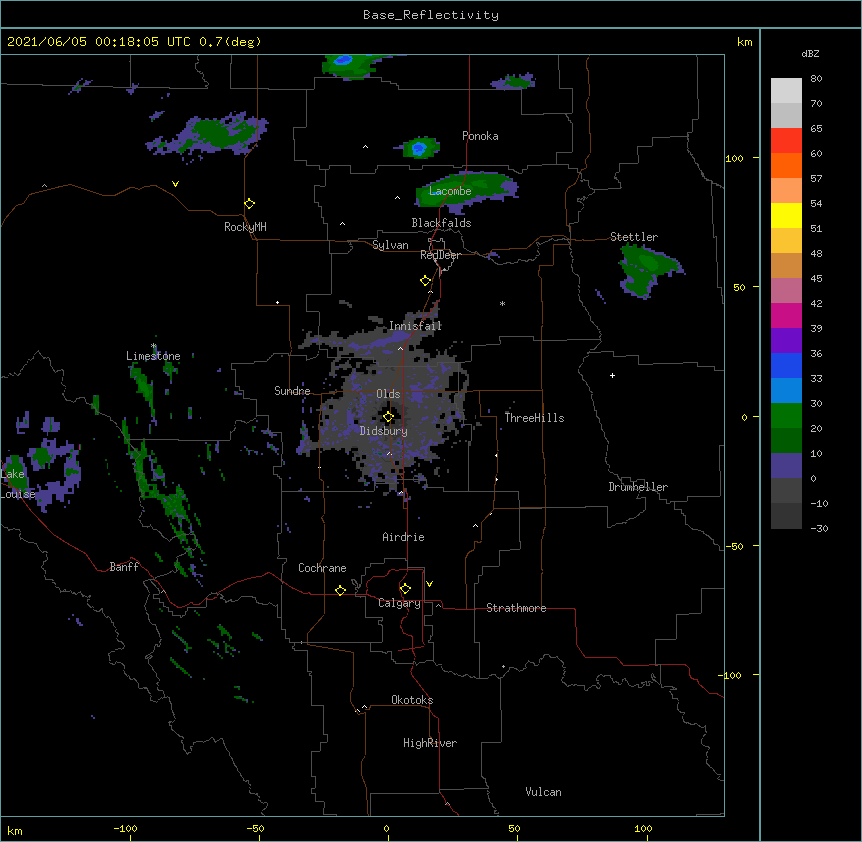Pick the magenta swatch in the dBZ legend

coord(786,315)
